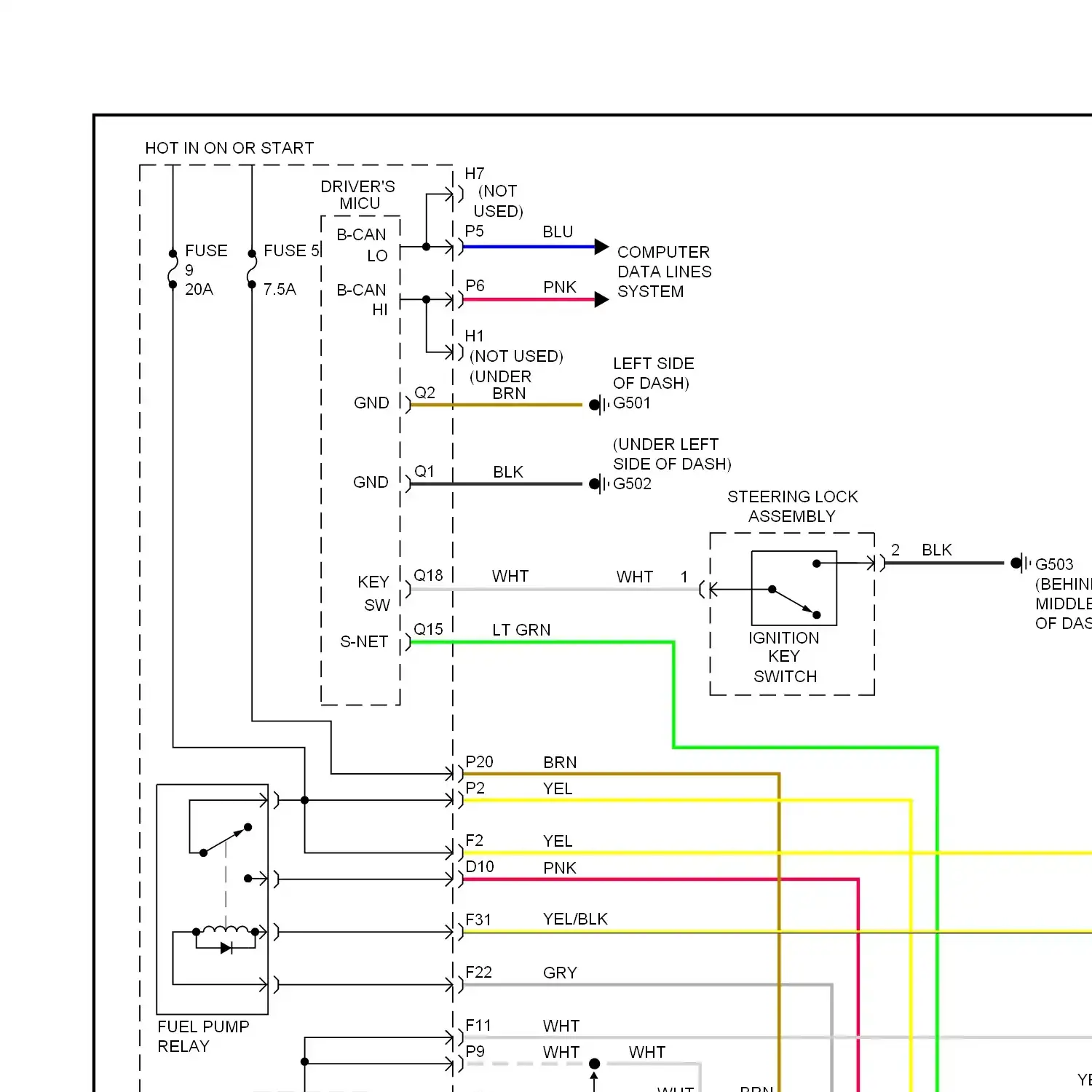Select the LT GRN wire label
This screenshot has width=1092, height=1092.
pos(521,630)
